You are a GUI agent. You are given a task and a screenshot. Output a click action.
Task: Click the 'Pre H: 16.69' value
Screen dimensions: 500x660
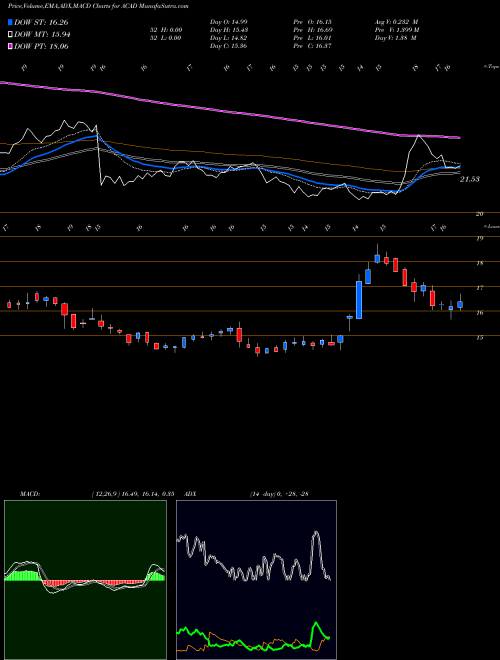(x=313, y=30)
